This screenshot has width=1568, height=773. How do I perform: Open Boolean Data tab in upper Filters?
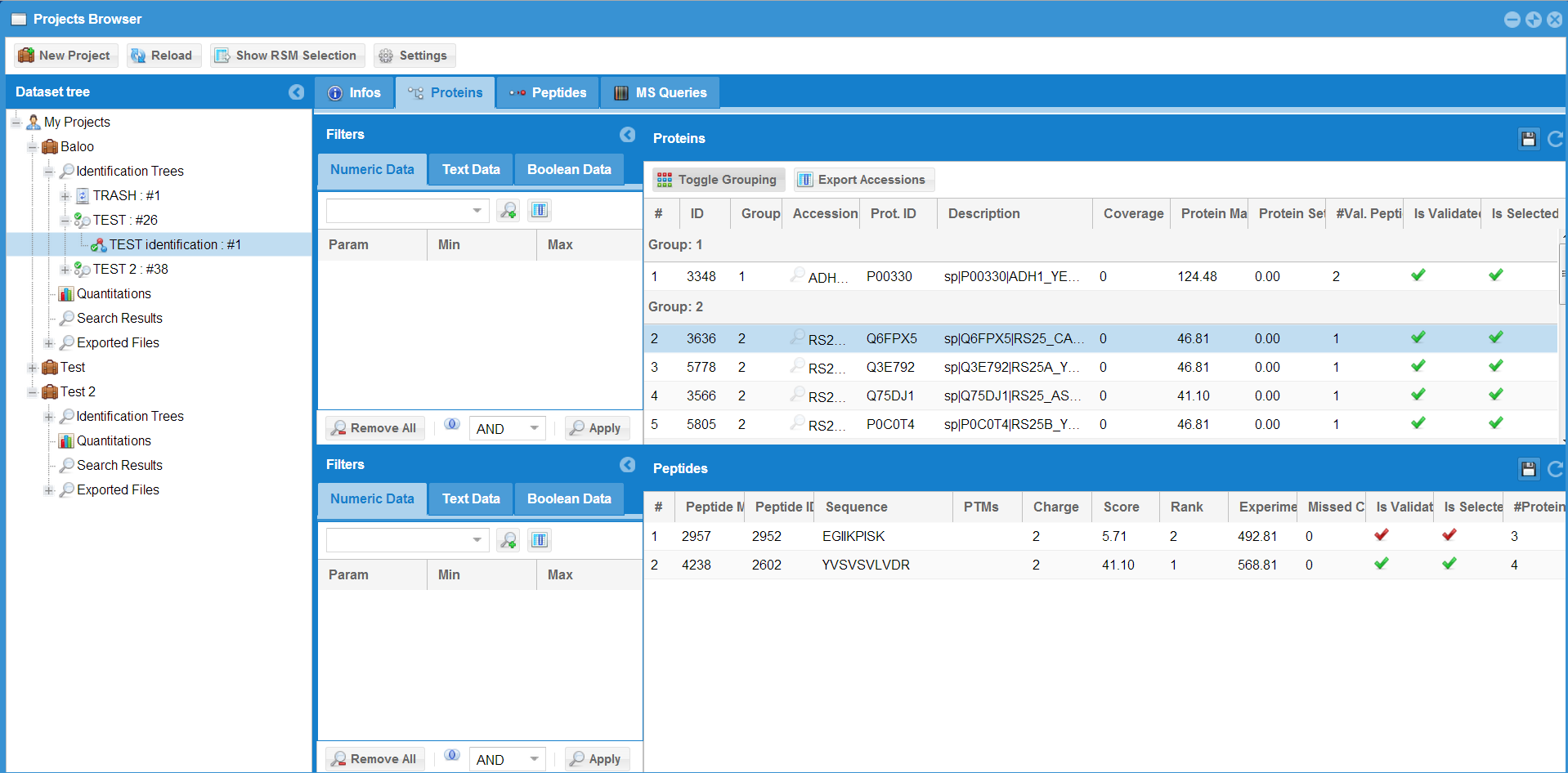(569, 169)
